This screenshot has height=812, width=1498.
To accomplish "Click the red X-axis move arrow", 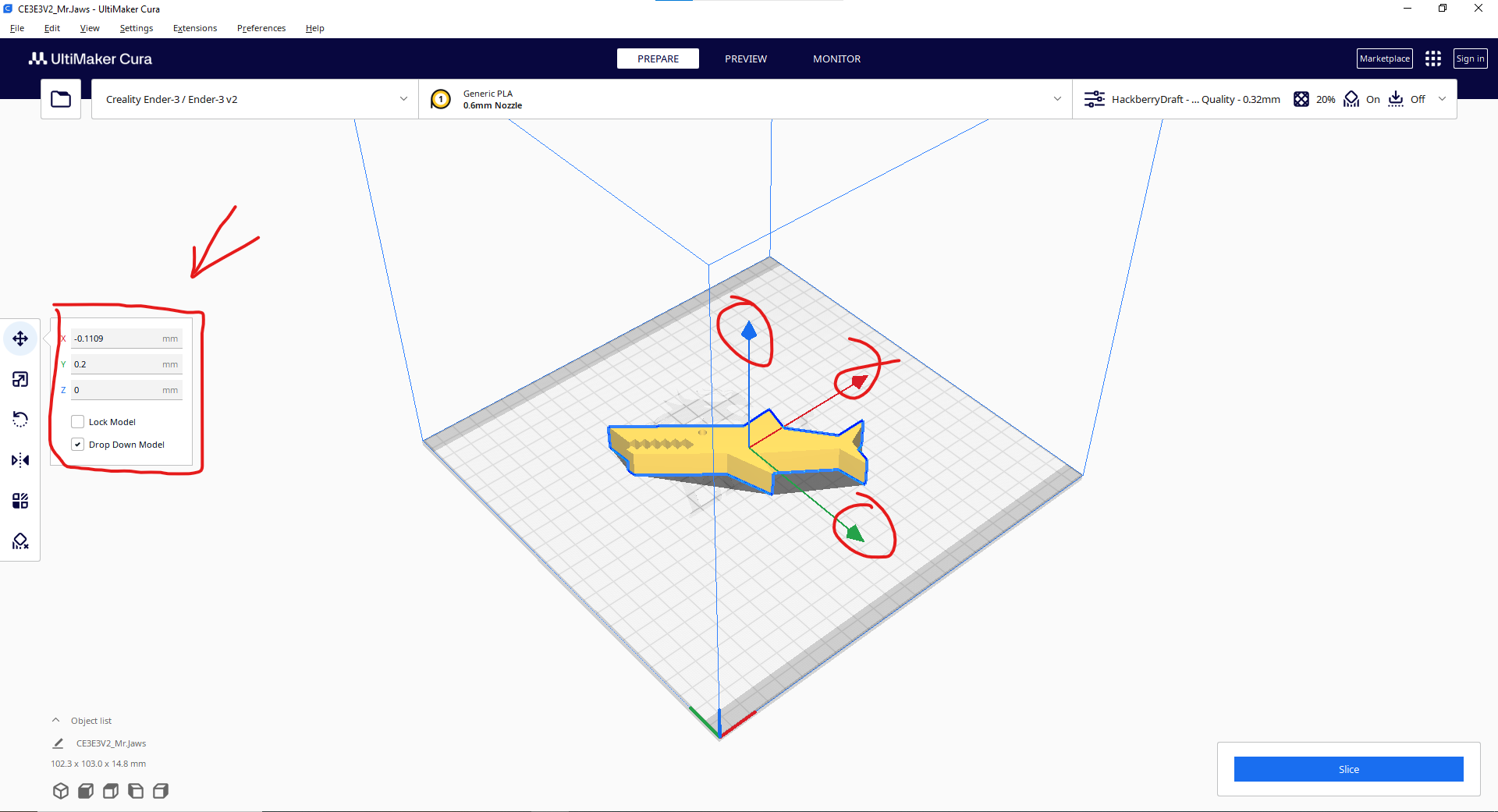I will [860, 381].
